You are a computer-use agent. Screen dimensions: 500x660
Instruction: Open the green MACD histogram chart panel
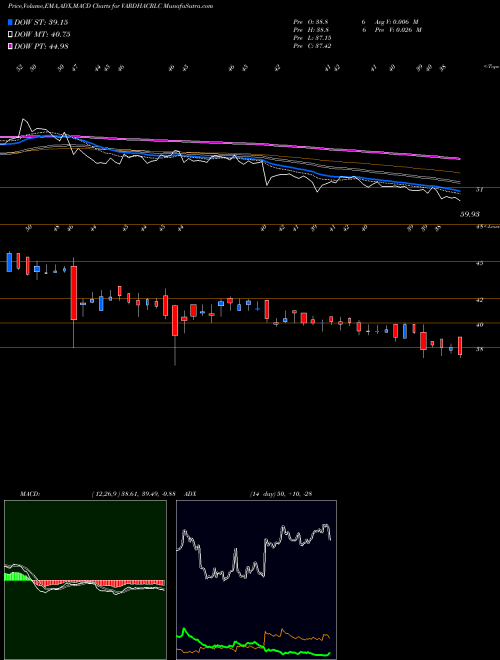(x=85, y=580)
